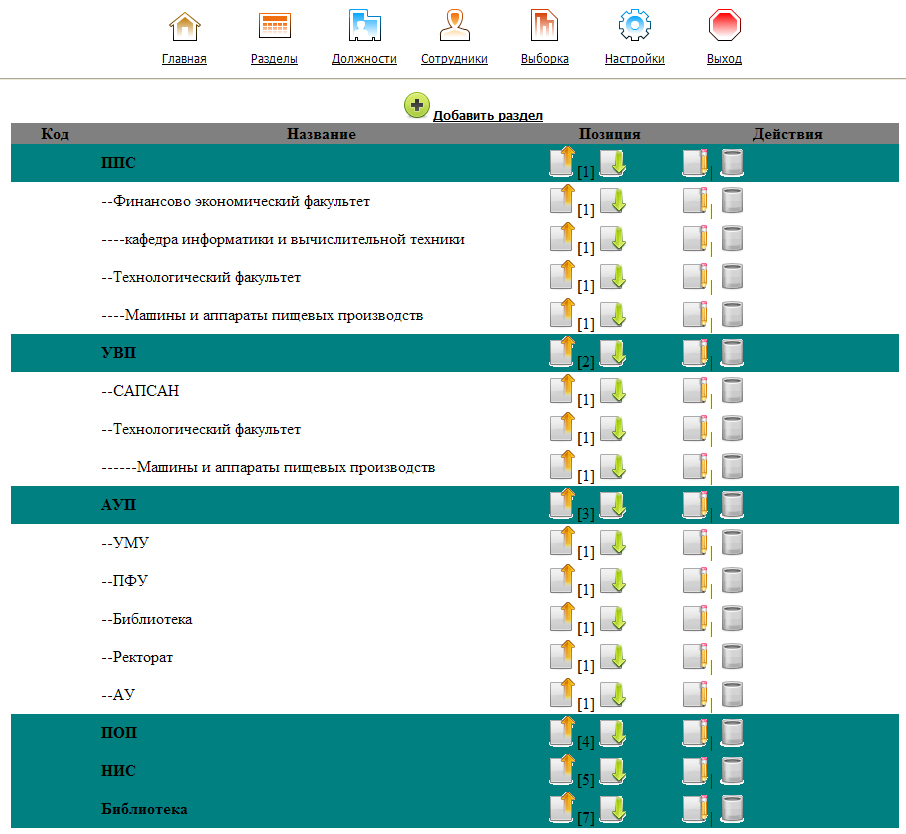The width and height of the screenshot is (906, 834).
Task: Go to Настройки menu link text
Action: click(x=634, y=59)
